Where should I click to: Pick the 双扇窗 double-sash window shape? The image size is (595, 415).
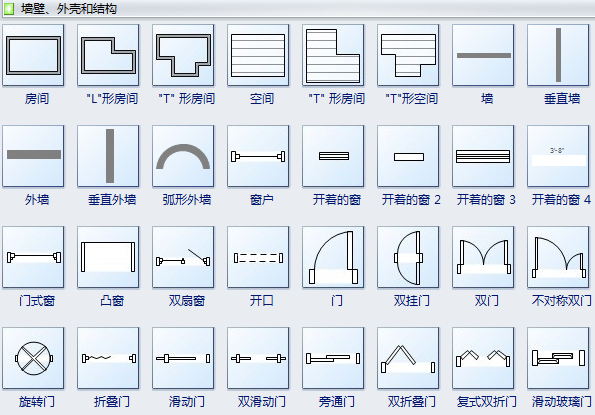[183, 257]
